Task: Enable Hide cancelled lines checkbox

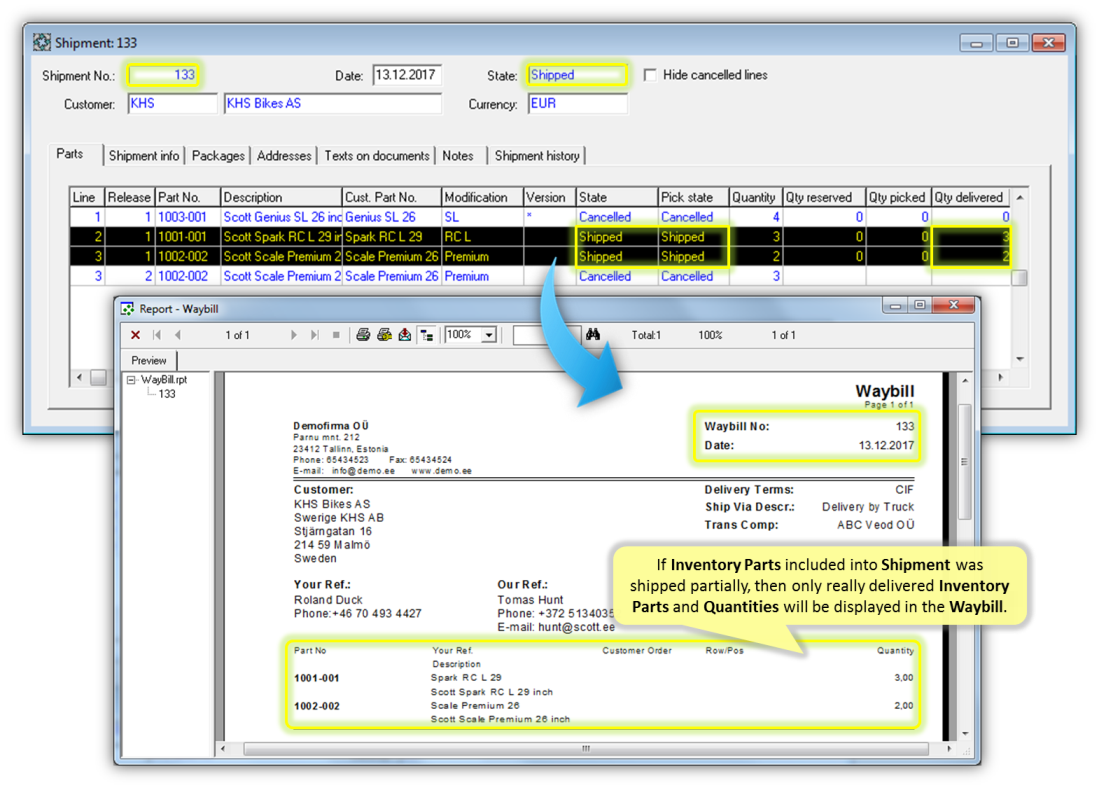Action: 650,75
